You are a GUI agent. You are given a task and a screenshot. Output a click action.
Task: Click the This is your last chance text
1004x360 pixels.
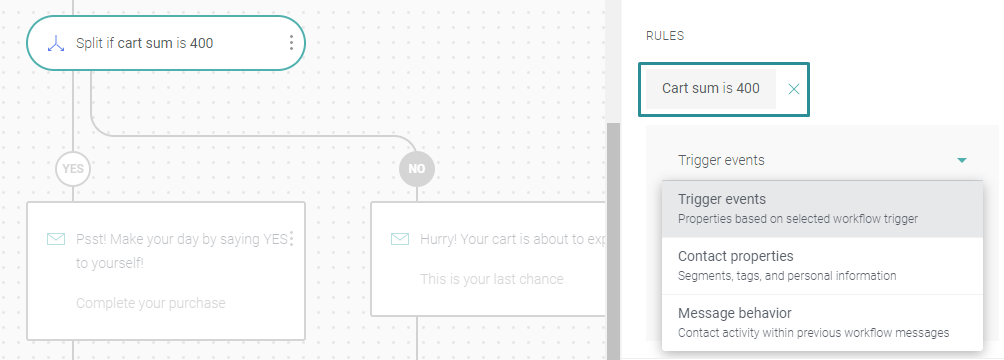[x=492, y=279]
